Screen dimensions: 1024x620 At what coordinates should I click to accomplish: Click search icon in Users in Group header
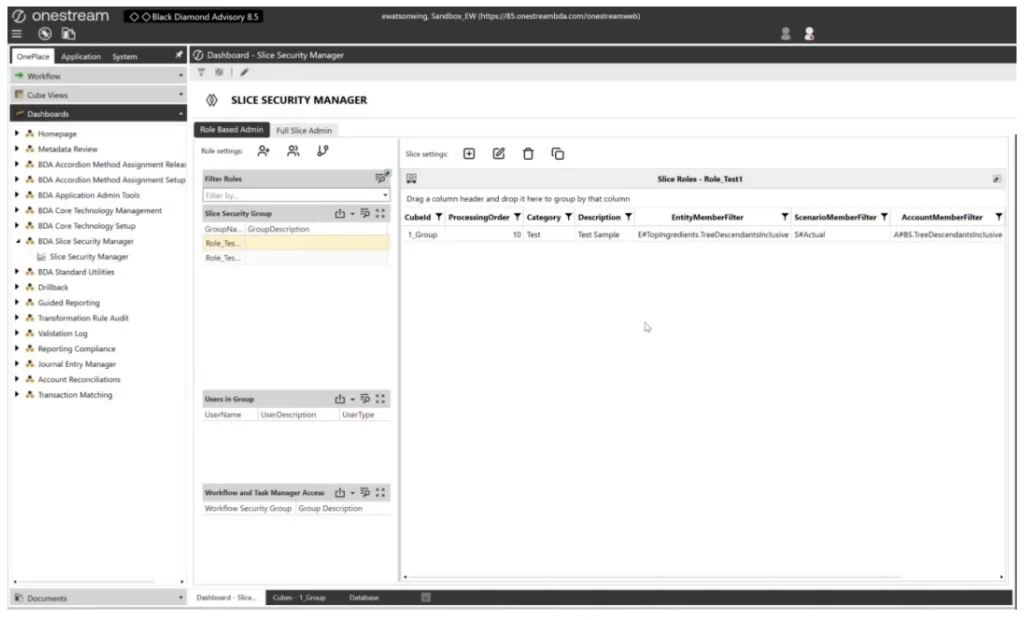365,399
